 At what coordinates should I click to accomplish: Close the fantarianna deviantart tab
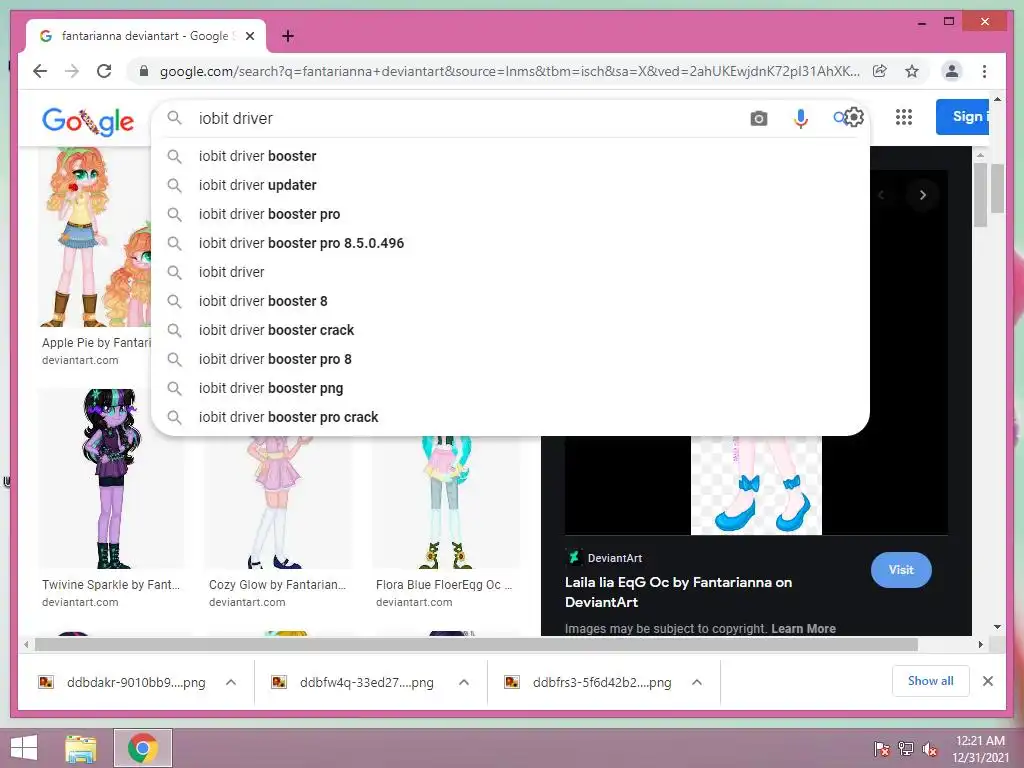point(249,36)
